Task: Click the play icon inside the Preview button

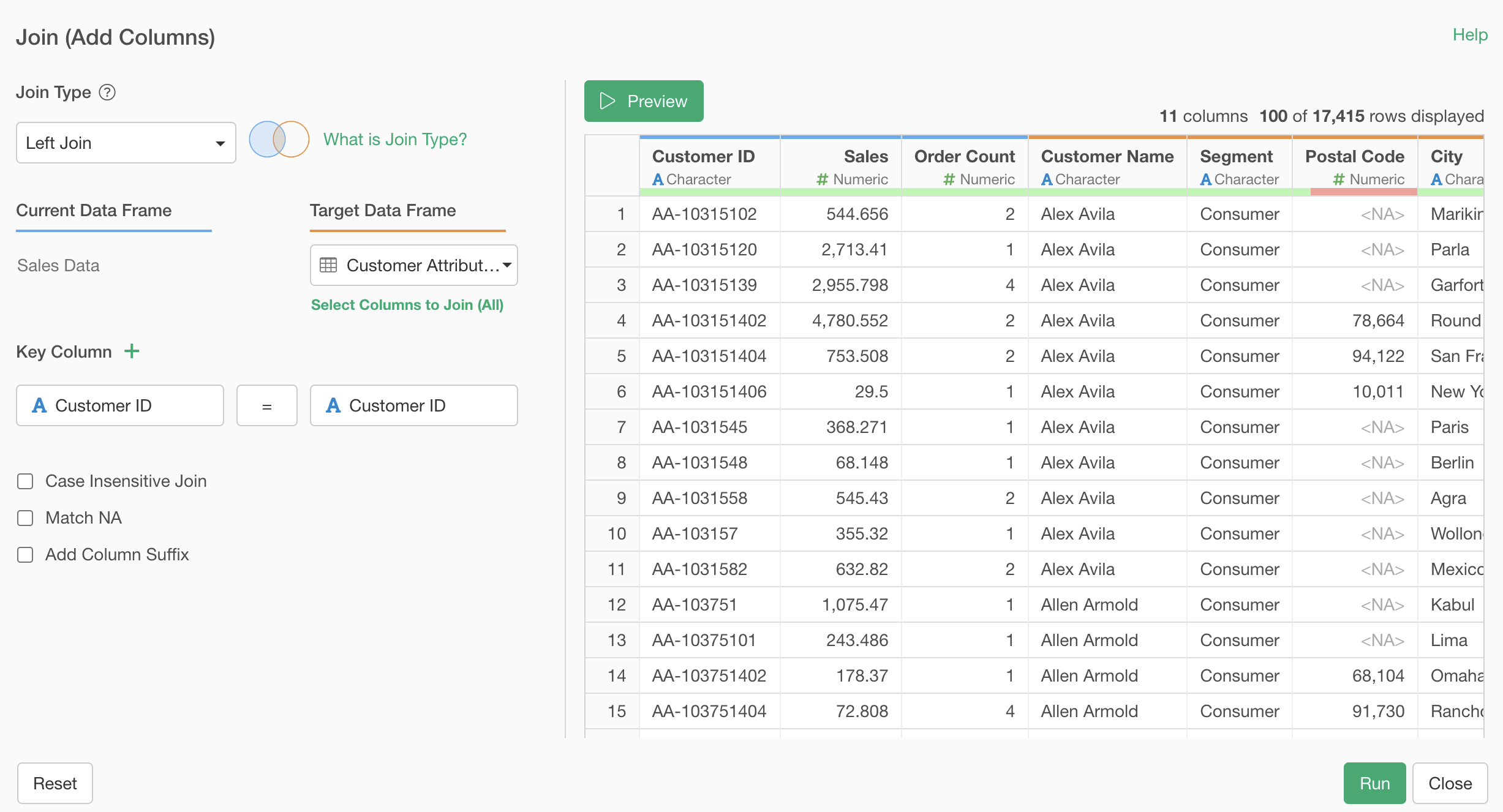Action: pos(607,101)
